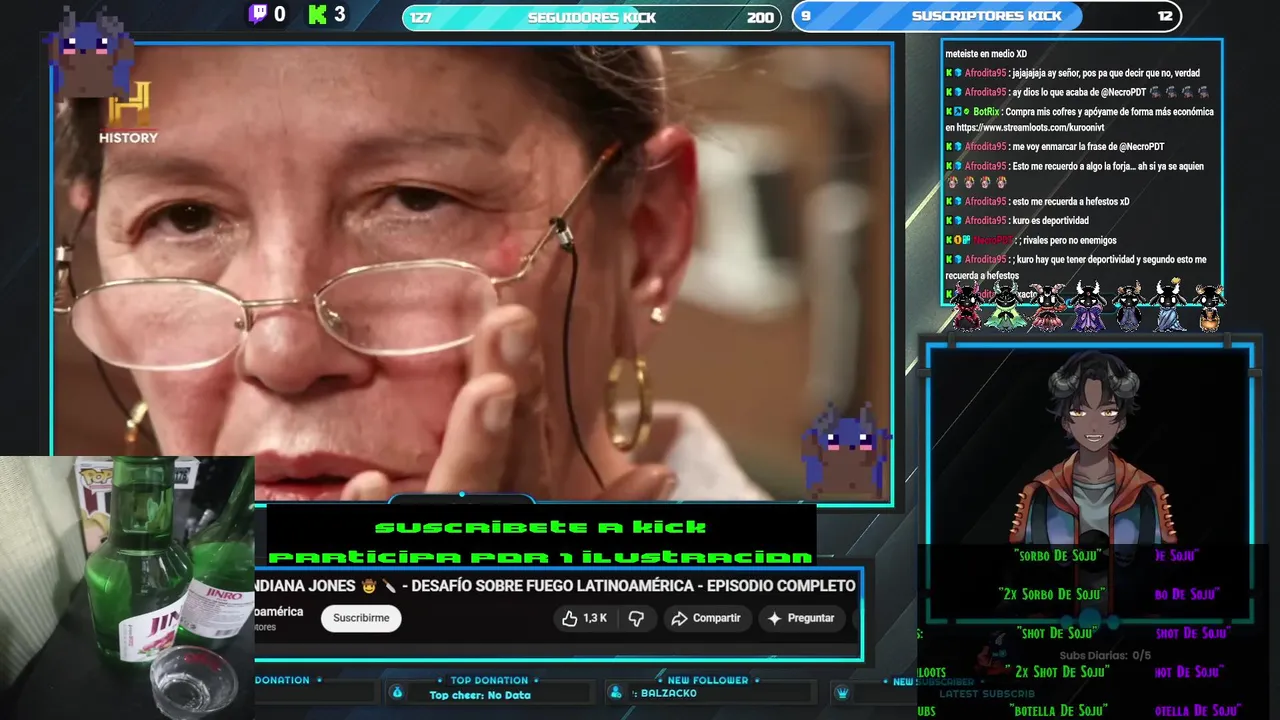The width and height of the screenshot is (1280, 720).
Task: Click the History channel logo watermark
Action: point(128,112)
